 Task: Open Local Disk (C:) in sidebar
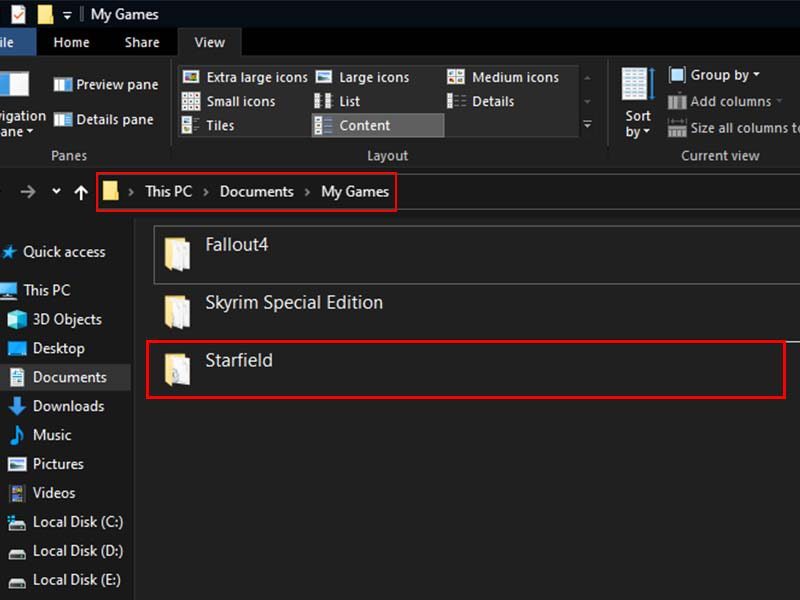click(78, 522)
